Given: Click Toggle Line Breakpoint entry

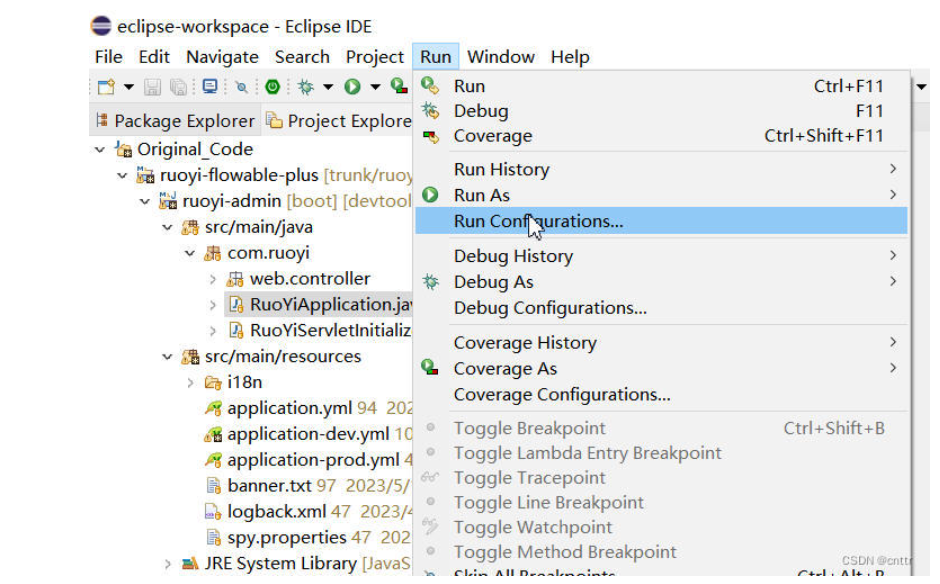Looking at the screenshot, I should pos(661,502).
